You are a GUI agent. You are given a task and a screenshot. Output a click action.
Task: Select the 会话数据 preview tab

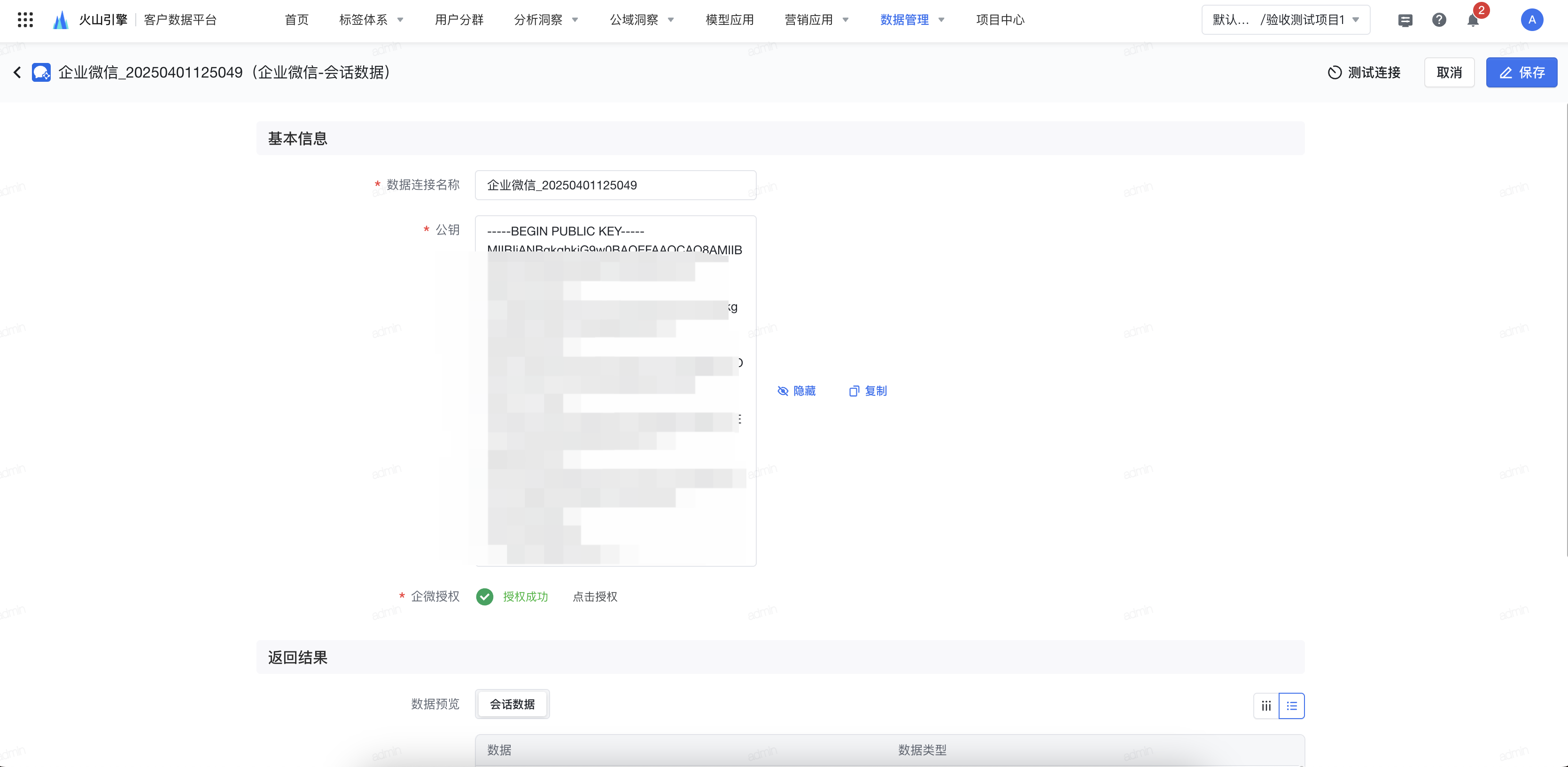[512, 704]
